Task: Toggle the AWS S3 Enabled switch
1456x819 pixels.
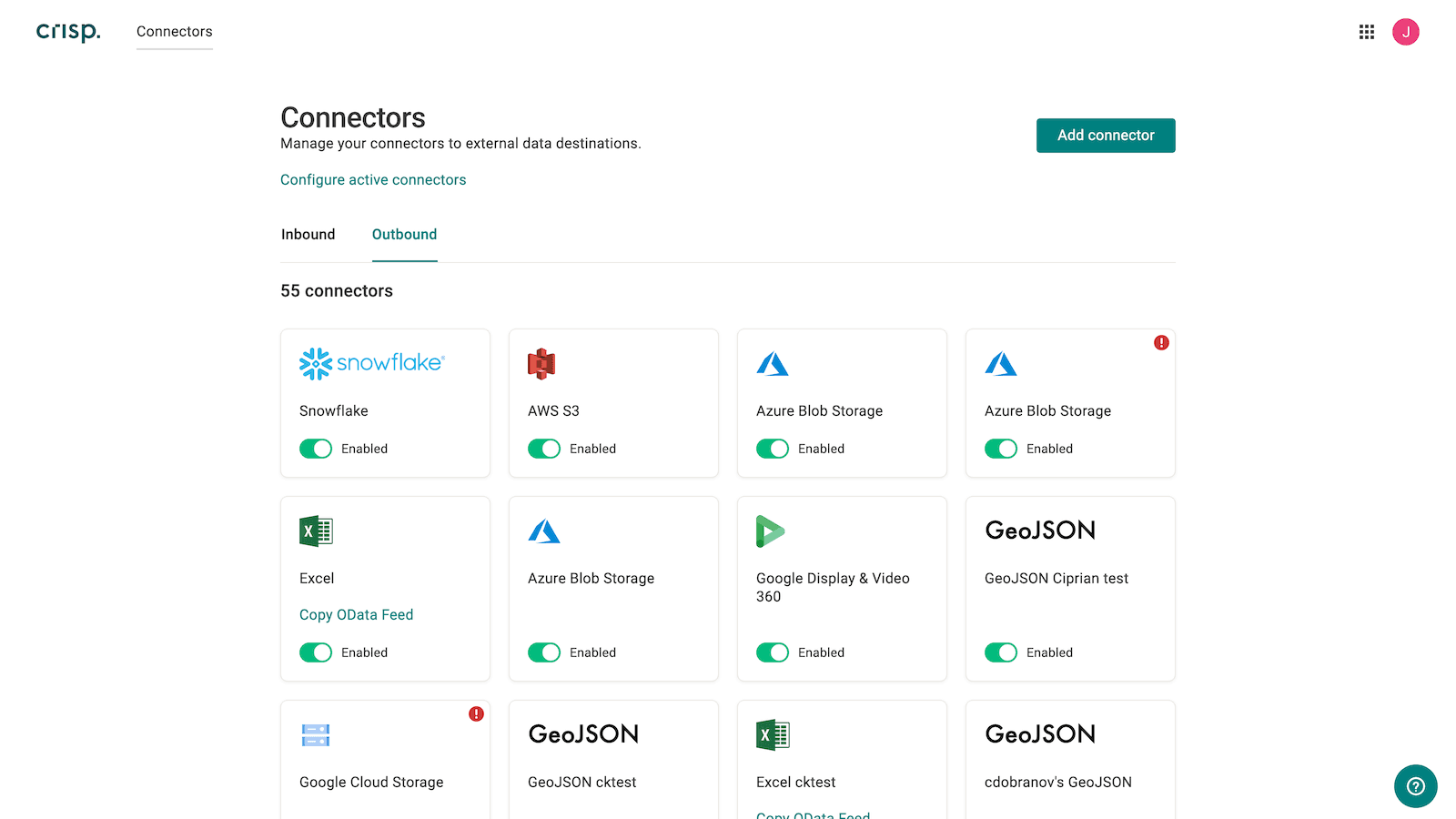Action: tap(543, 449)
